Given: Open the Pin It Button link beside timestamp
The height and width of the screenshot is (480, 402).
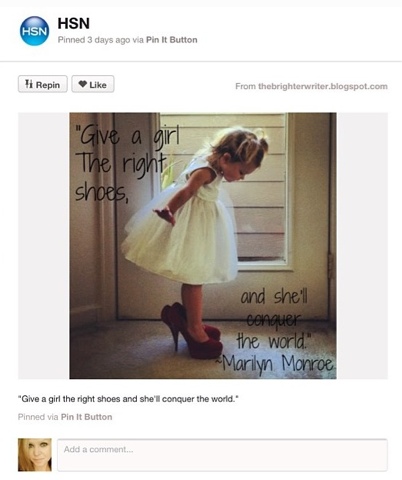Looking at the screenshot, I should (x=172, y=40).
